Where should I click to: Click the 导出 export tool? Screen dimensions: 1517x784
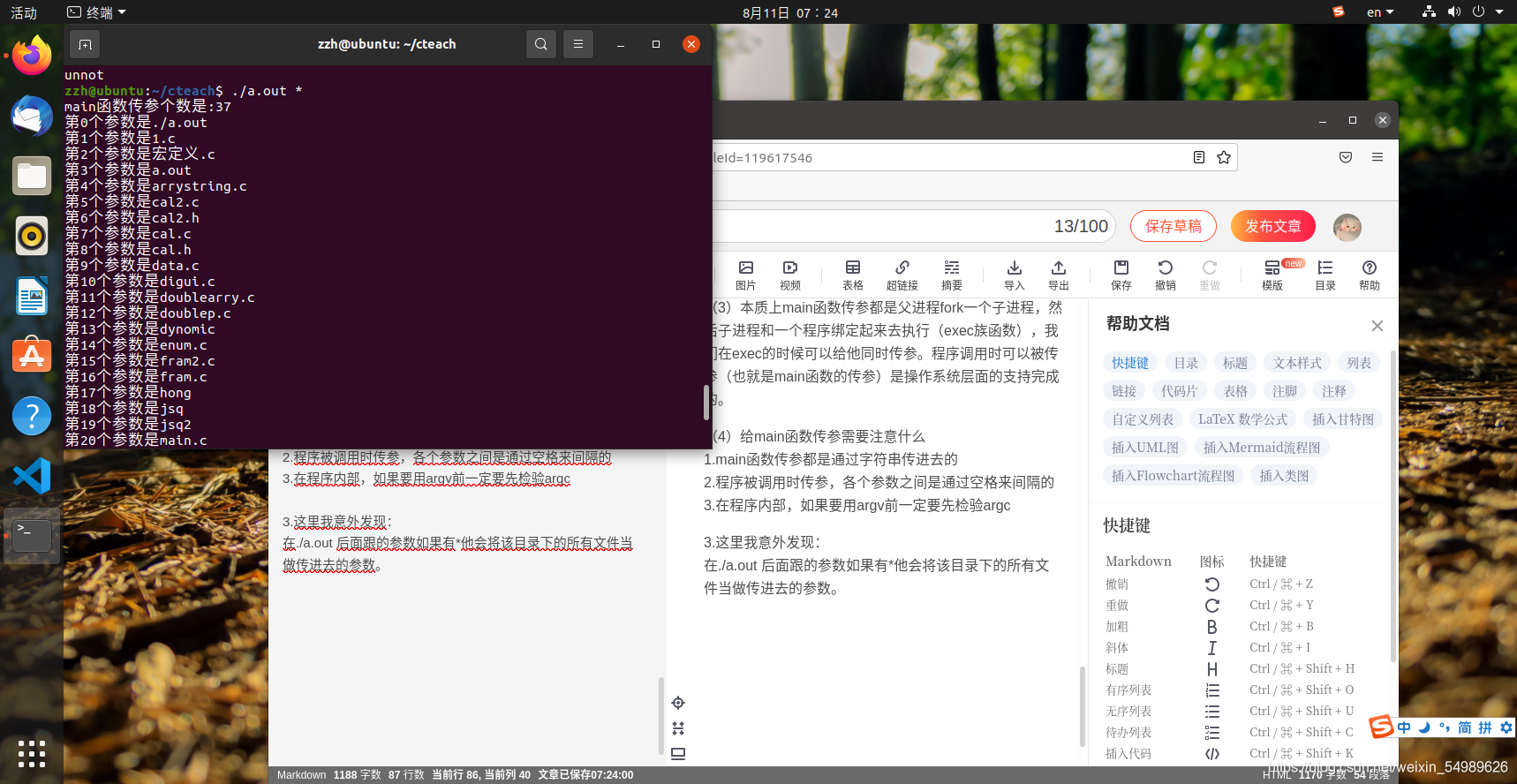[1059, 275]
